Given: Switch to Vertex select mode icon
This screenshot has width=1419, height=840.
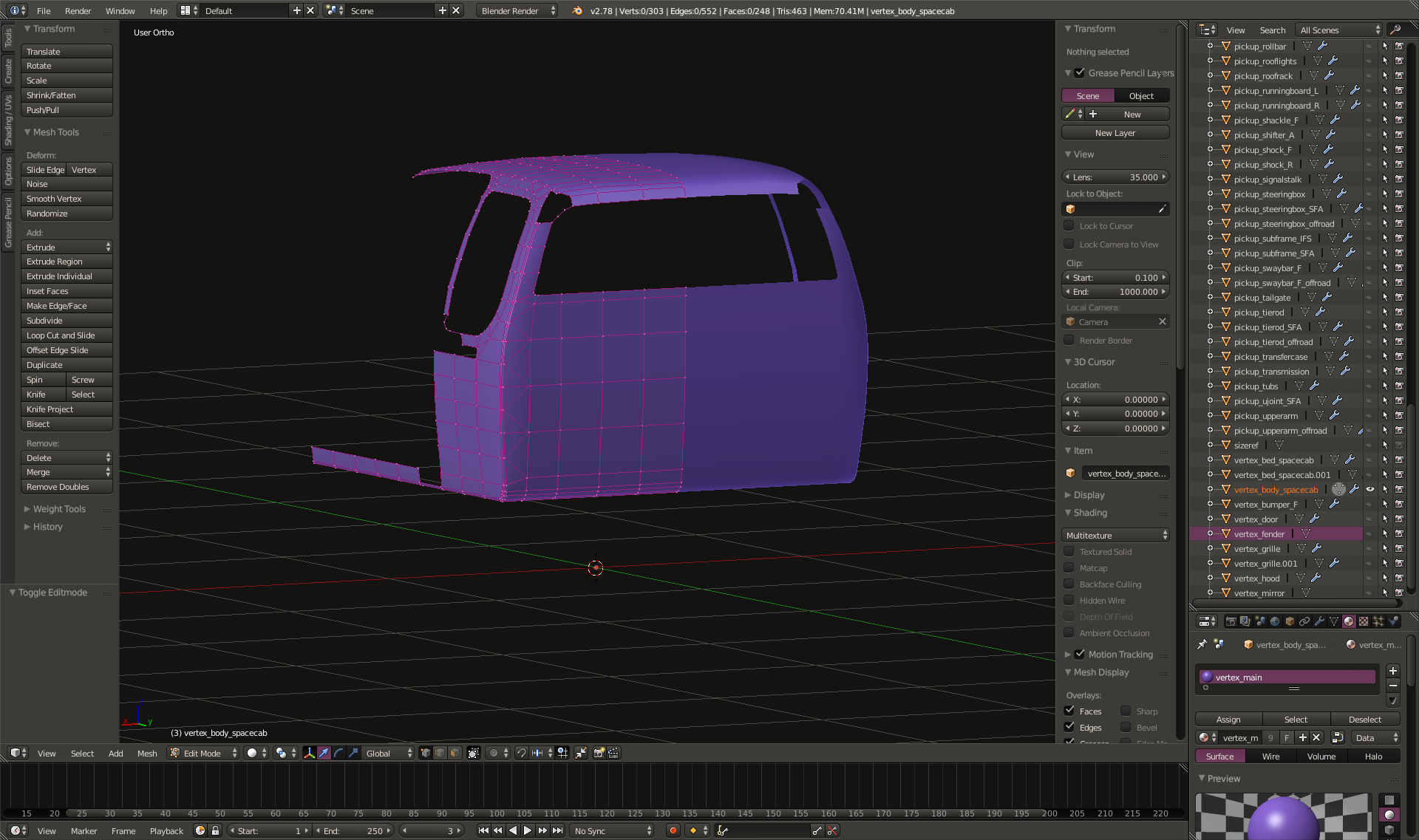Looking at the screenshot, I should [x=425, y=753].
